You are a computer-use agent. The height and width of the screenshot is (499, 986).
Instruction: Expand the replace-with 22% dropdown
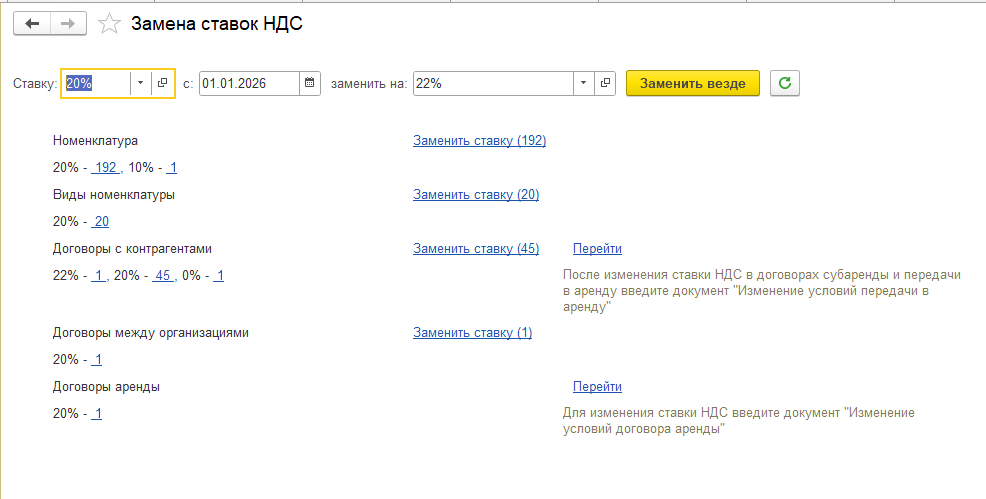[x=583, y=84]
